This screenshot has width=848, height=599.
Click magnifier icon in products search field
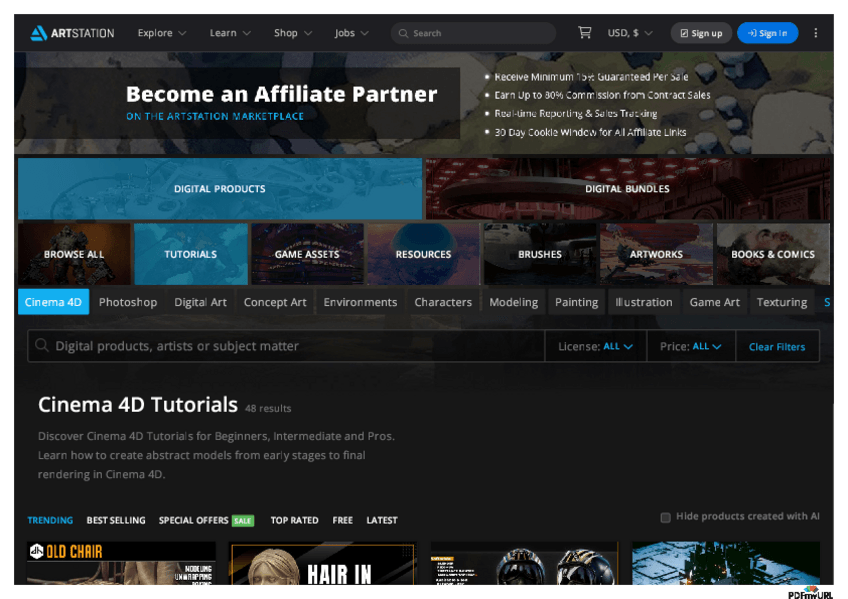[x=42, y=346]
